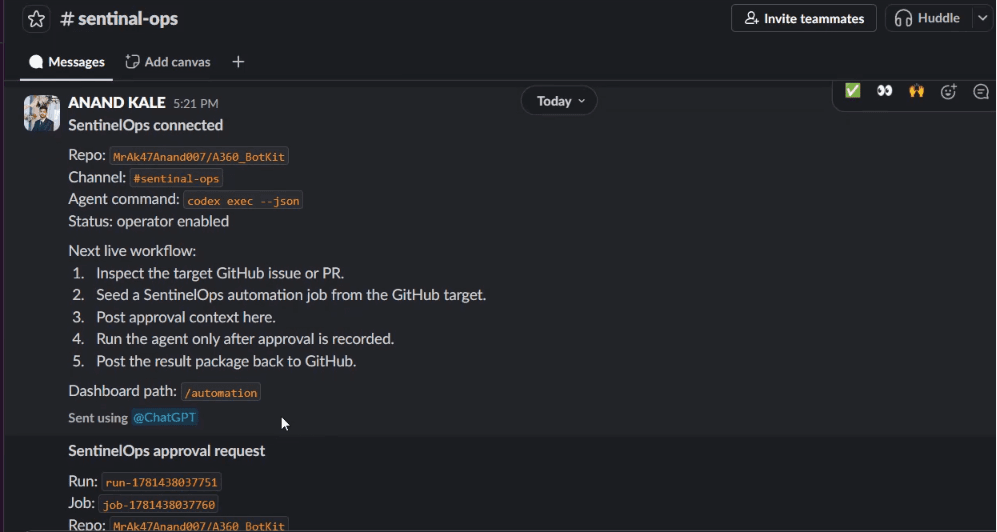Click the #sentinal-ops channel code text
This screenshot has width=997, height=532.
tap(176, 179)
